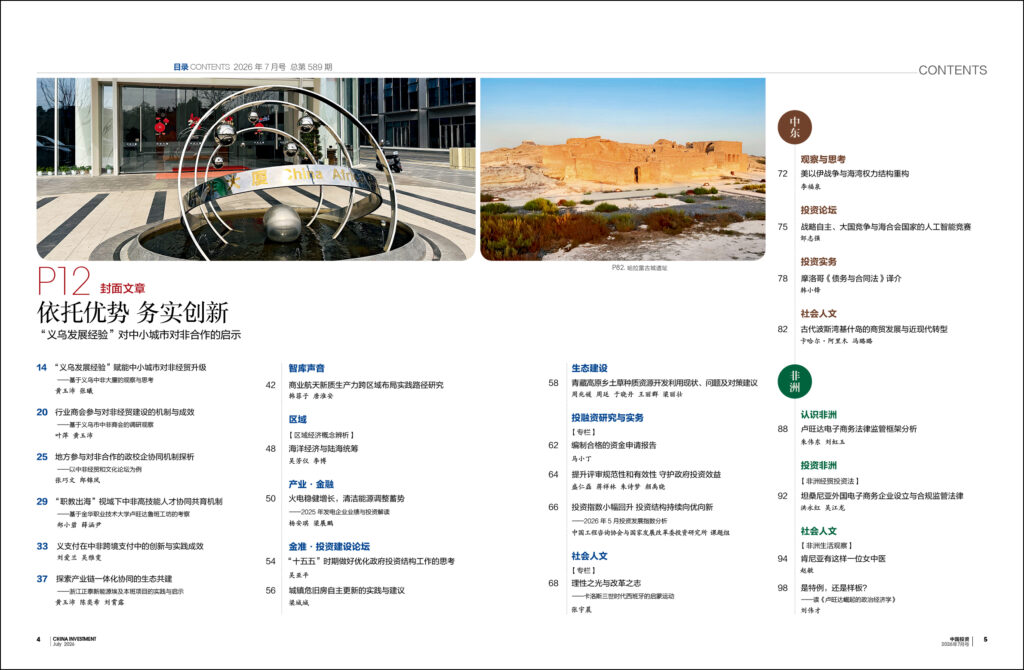This screenshot has height=670, width=1024.
Task: Select the green 社会人文 heading above page 94
Action: pyautogui.click(x=818, y=532)
